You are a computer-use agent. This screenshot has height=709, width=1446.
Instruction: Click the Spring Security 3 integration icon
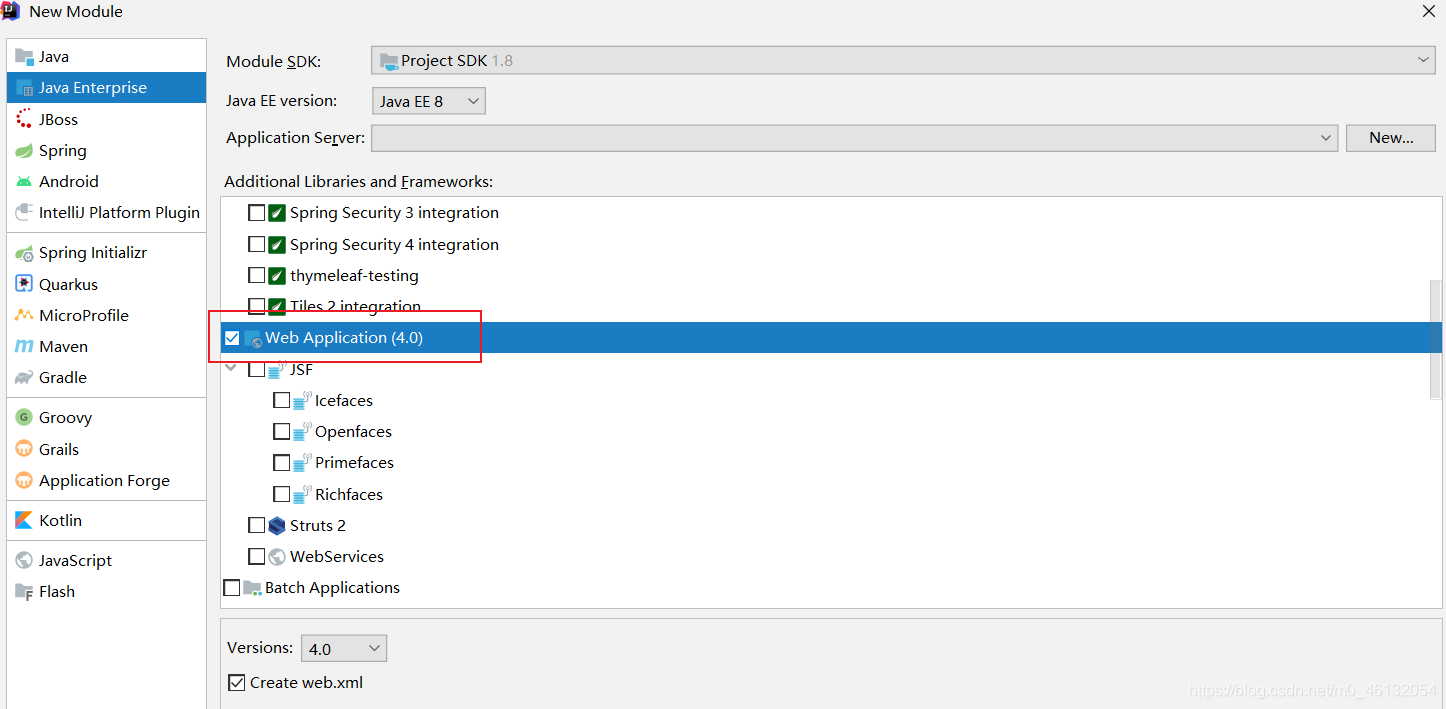(x=277, y=213)
